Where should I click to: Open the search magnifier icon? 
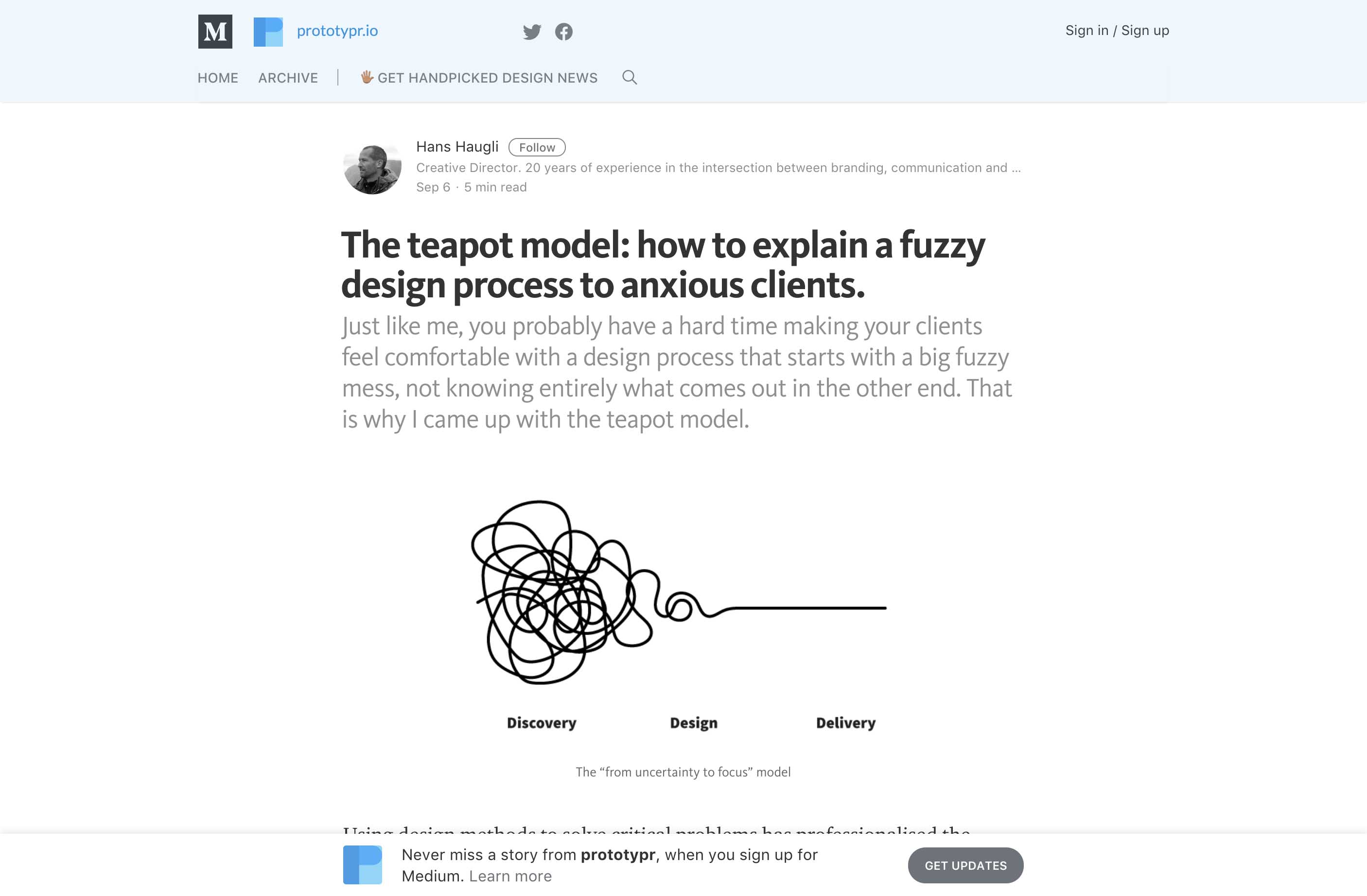point(630,77)
